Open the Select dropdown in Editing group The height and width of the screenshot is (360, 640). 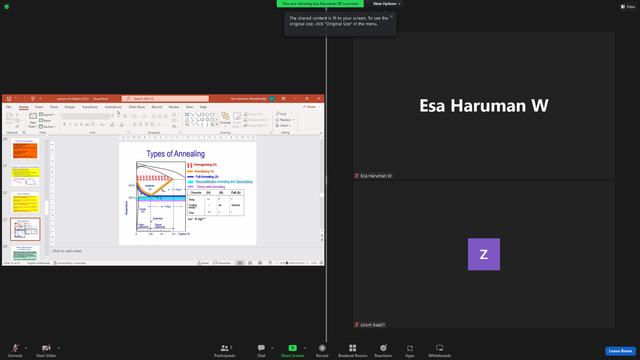click(x=284, y=125)
